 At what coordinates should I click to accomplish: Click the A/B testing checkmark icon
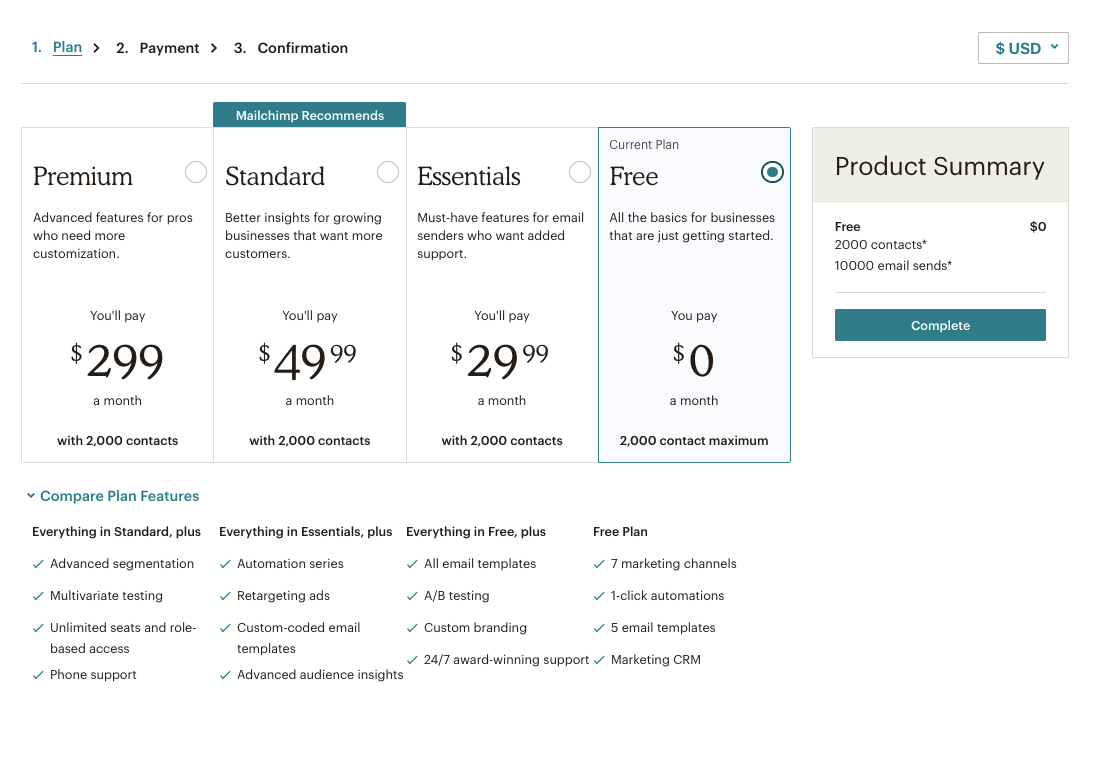[x=412, y=596]
